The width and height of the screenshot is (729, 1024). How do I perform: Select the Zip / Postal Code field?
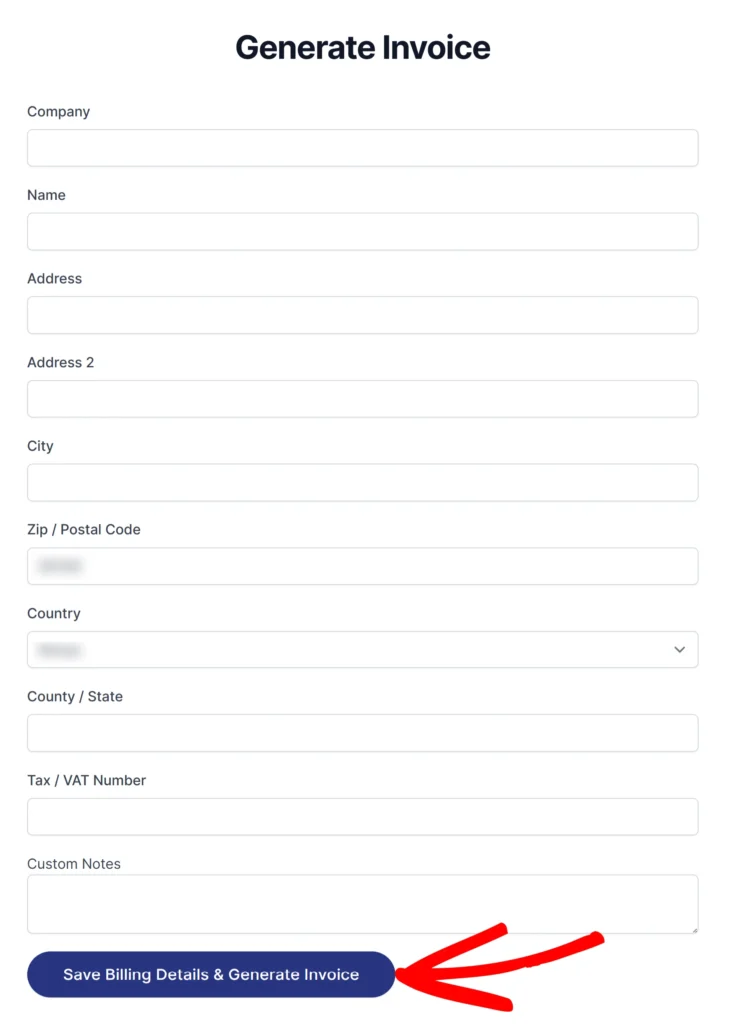coord(363,566)
